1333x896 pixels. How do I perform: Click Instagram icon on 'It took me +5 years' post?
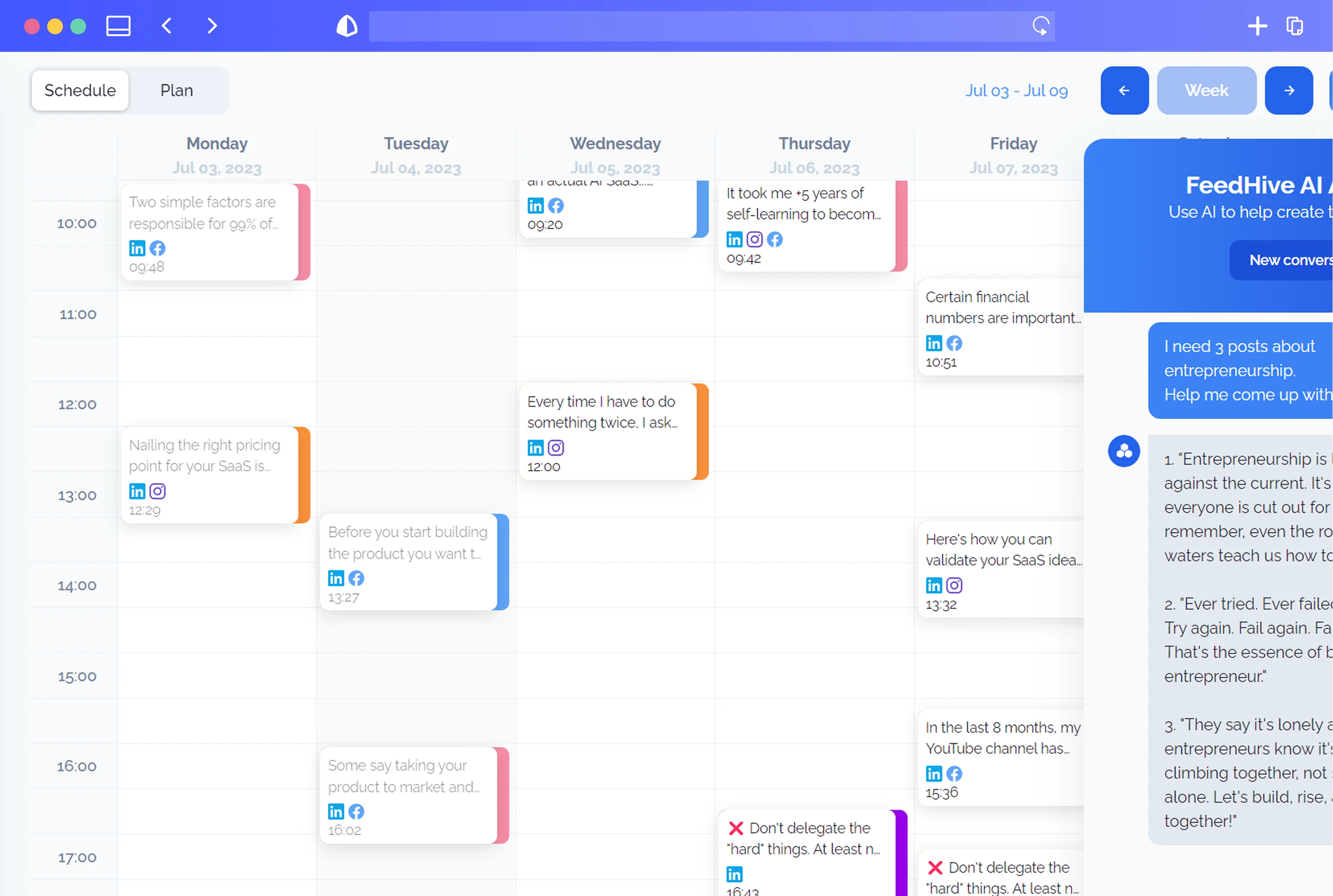click(754, 239)
